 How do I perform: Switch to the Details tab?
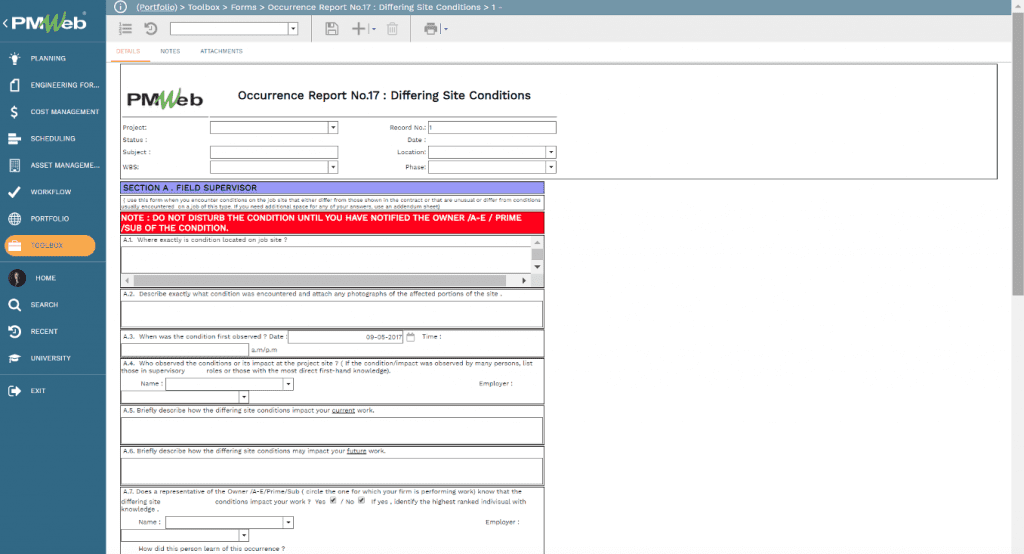(x=128, y=51)
